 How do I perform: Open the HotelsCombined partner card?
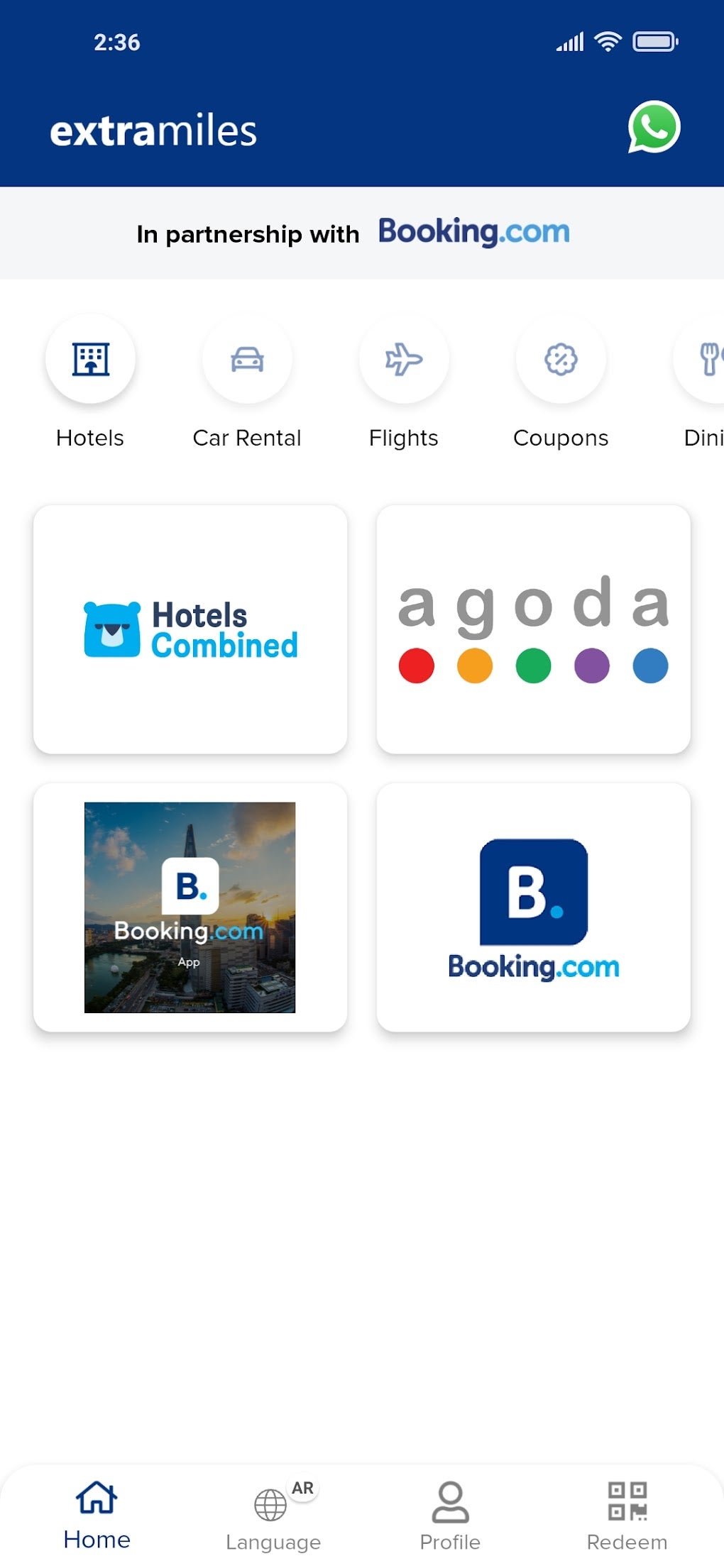coord(190,629)
